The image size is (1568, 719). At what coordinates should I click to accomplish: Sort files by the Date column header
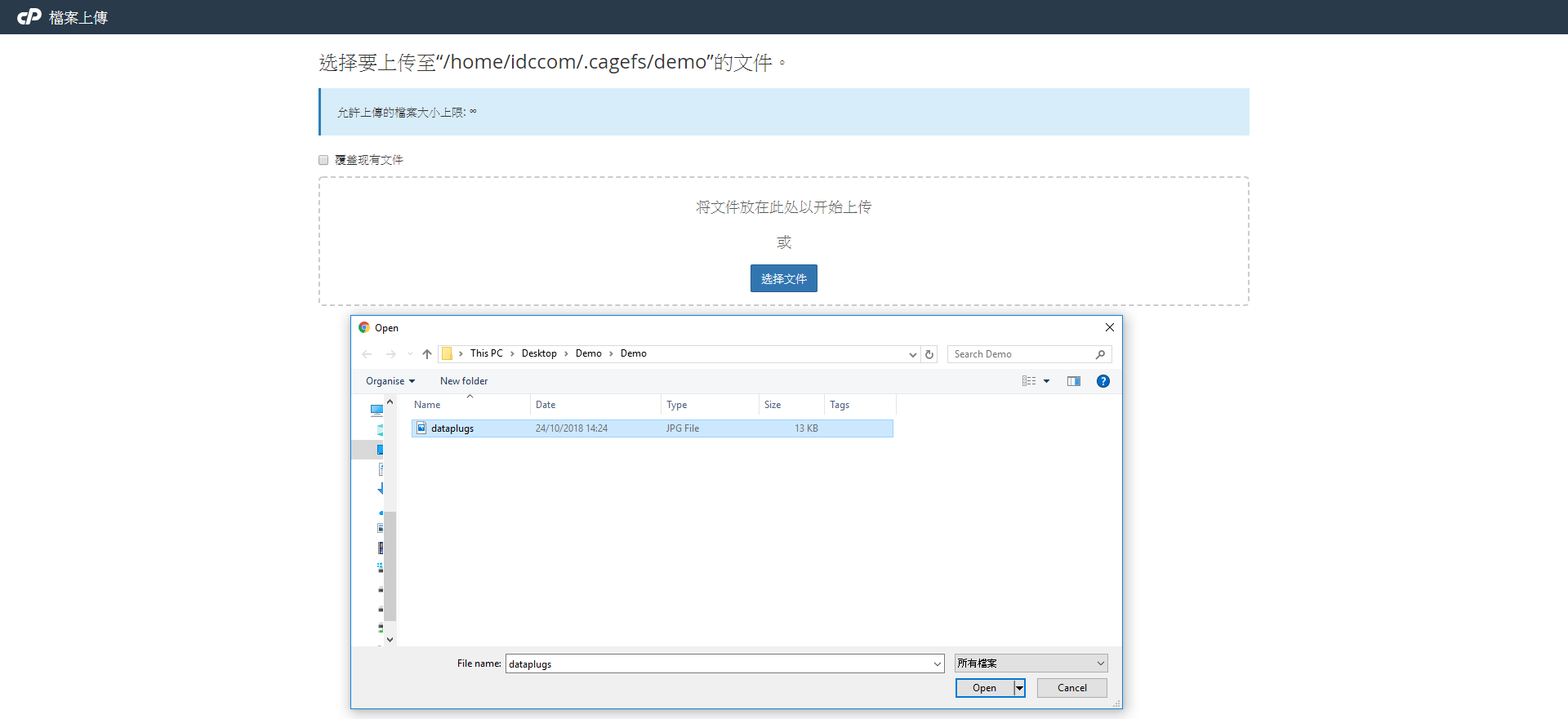546,405
